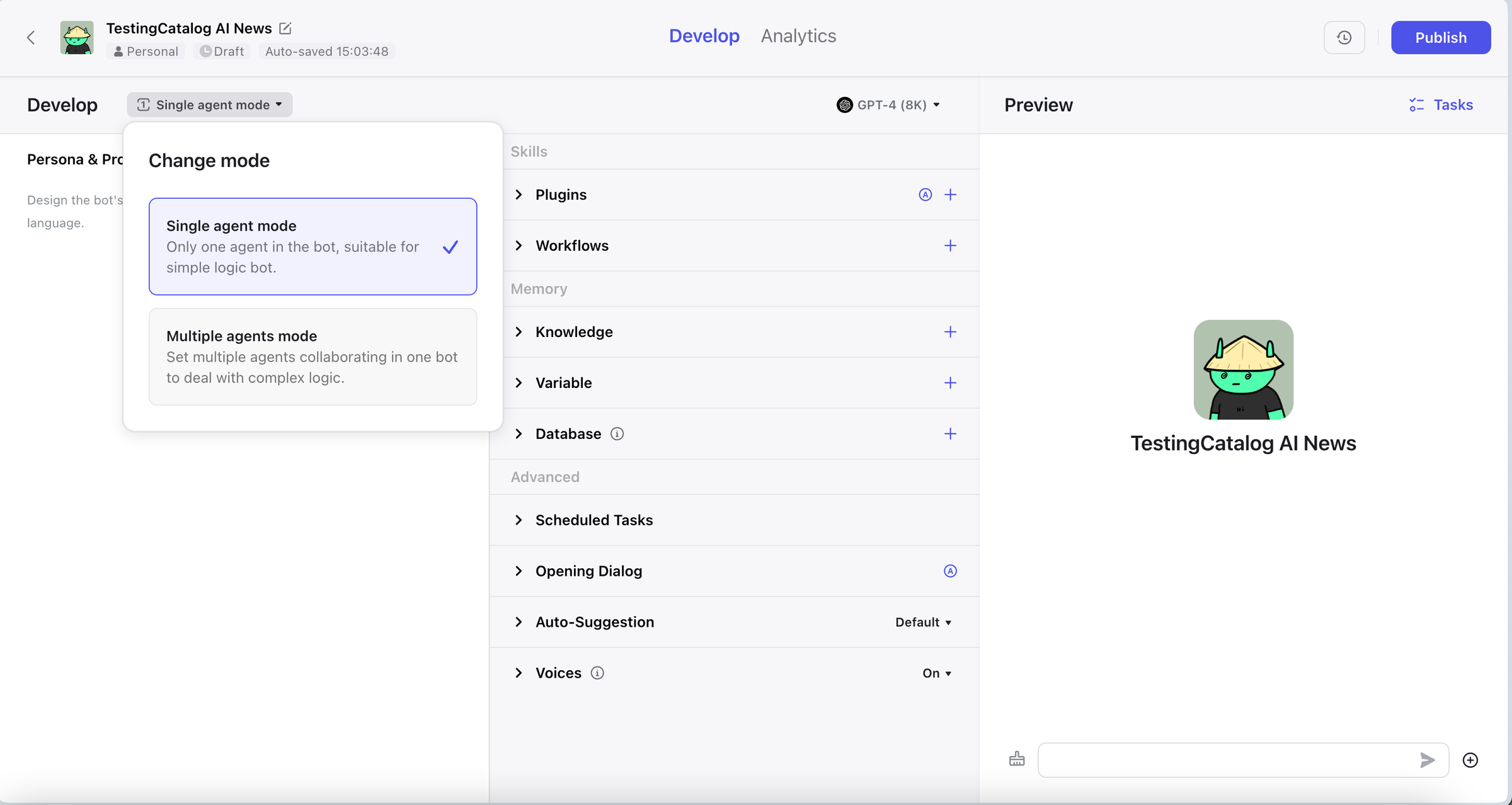Change Voices from On using its dropdown
This screenshot has width=1512, height=805.
click(937, 673)
